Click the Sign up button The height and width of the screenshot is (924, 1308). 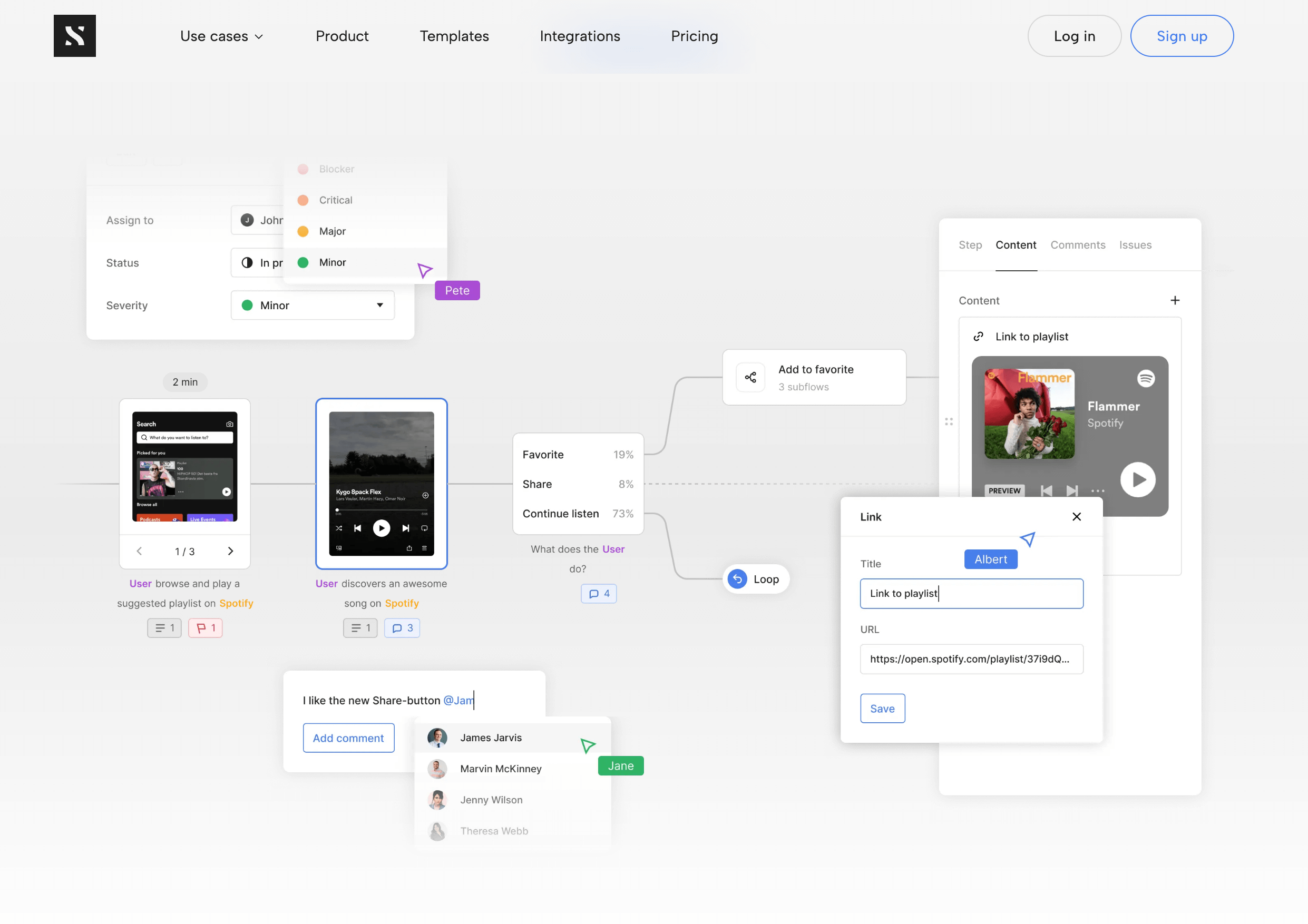[1182, 36]
